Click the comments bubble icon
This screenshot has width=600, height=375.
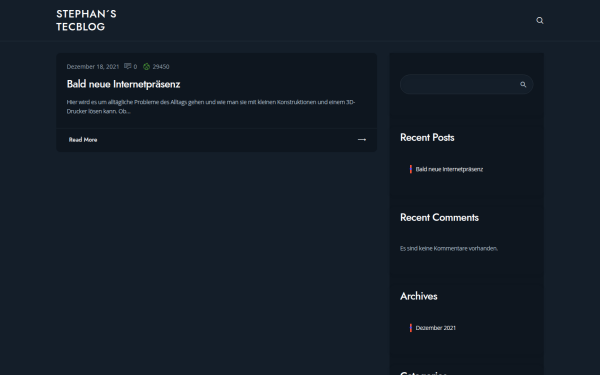tap(127, 66)
